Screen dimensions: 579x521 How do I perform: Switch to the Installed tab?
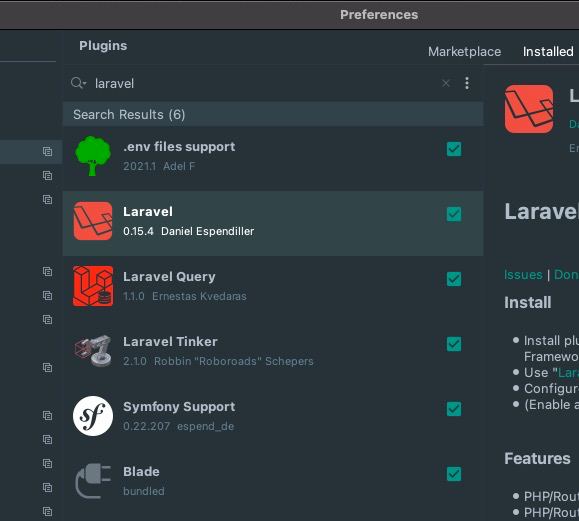[548, 52]
